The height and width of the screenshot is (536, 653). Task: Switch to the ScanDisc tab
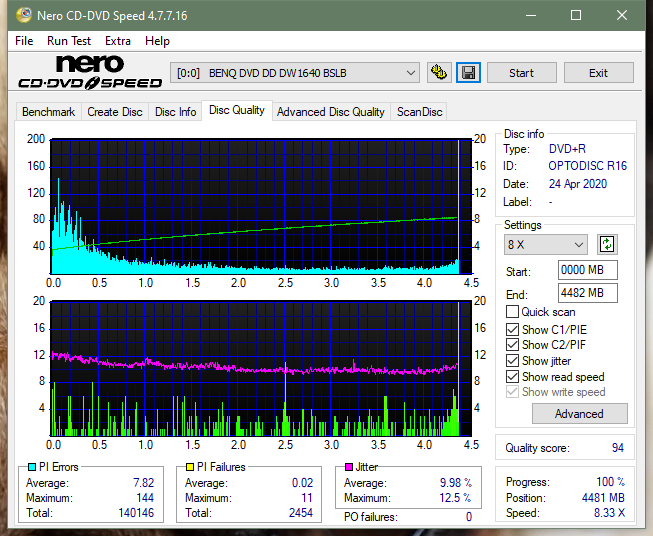[x=419, y=112]
